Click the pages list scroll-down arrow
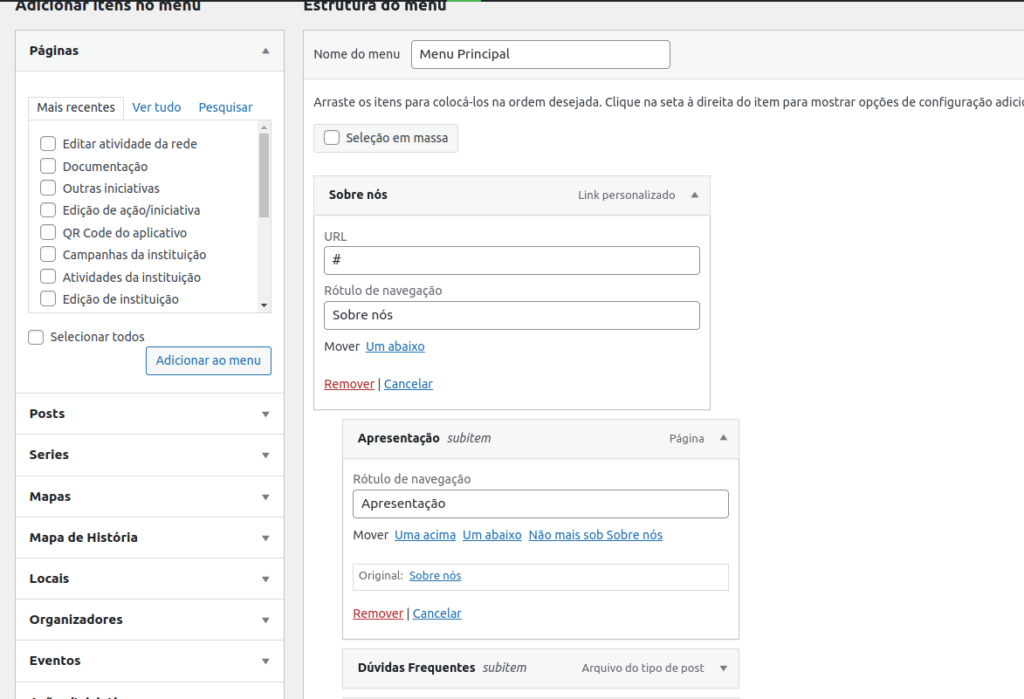 [264, 305]
